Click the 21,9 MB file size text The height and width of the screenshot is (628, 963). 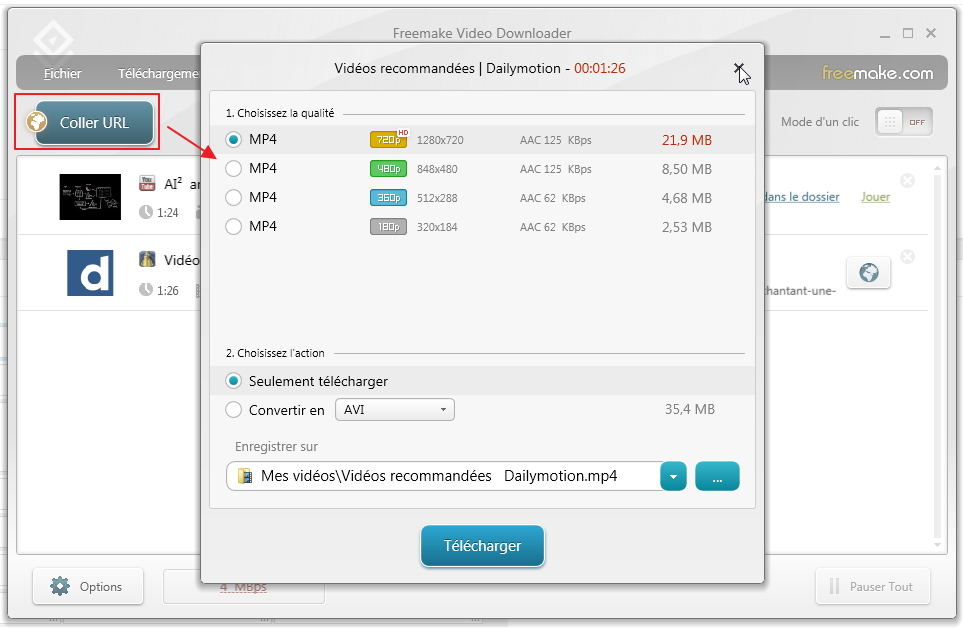(687, 140)
